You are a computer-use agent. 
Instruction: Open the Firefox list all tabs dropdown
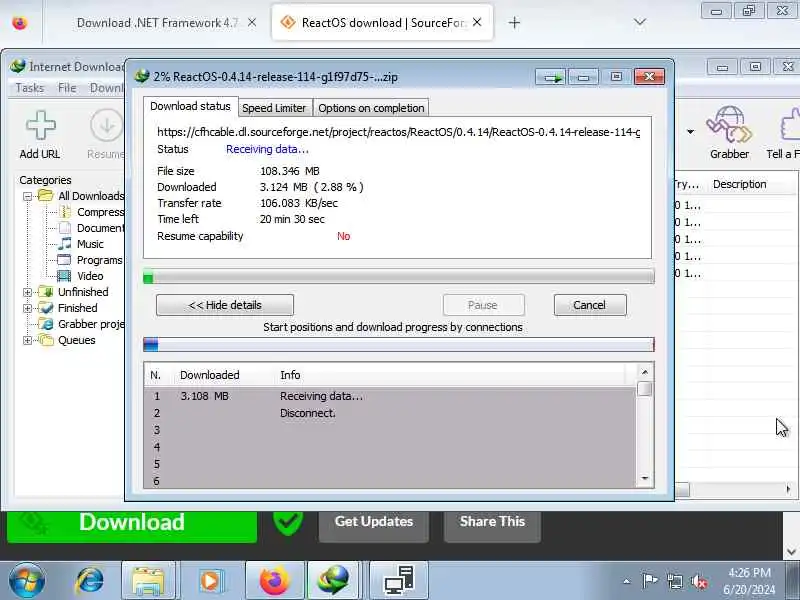tap(640, 22)
